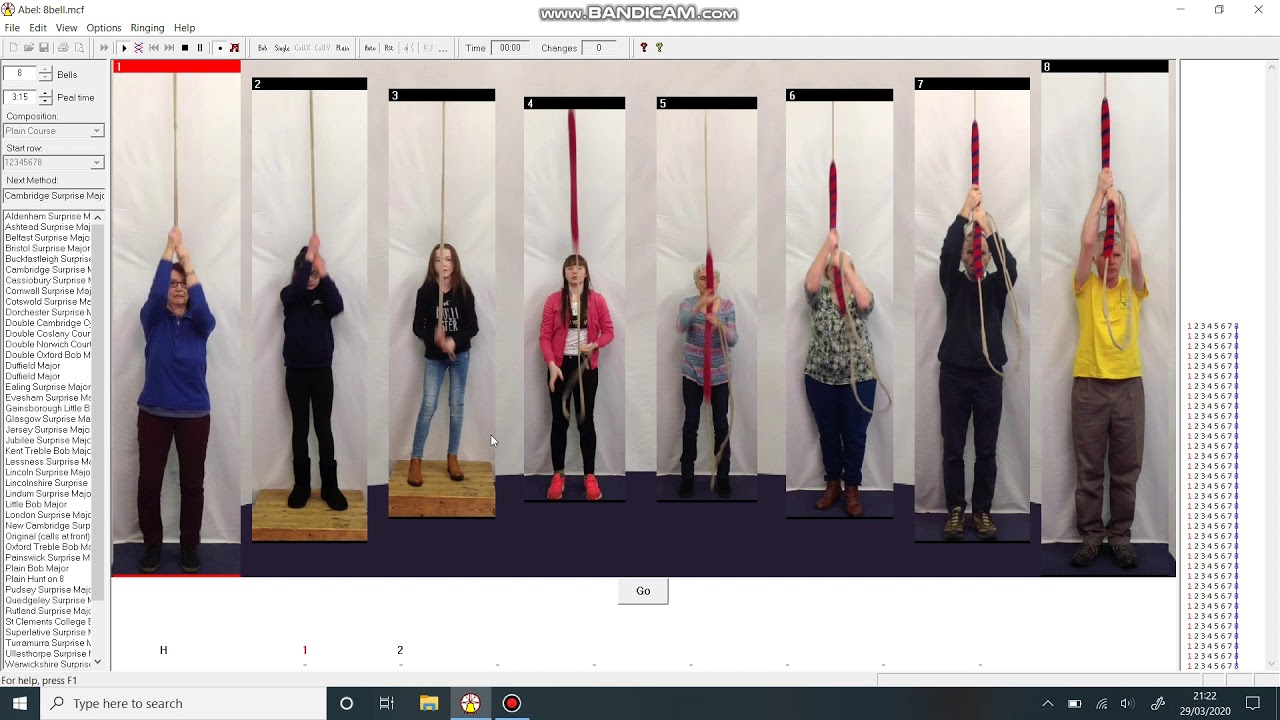Call a Single using toolbar button
The image size is (1280, 720).
(282, 48)
